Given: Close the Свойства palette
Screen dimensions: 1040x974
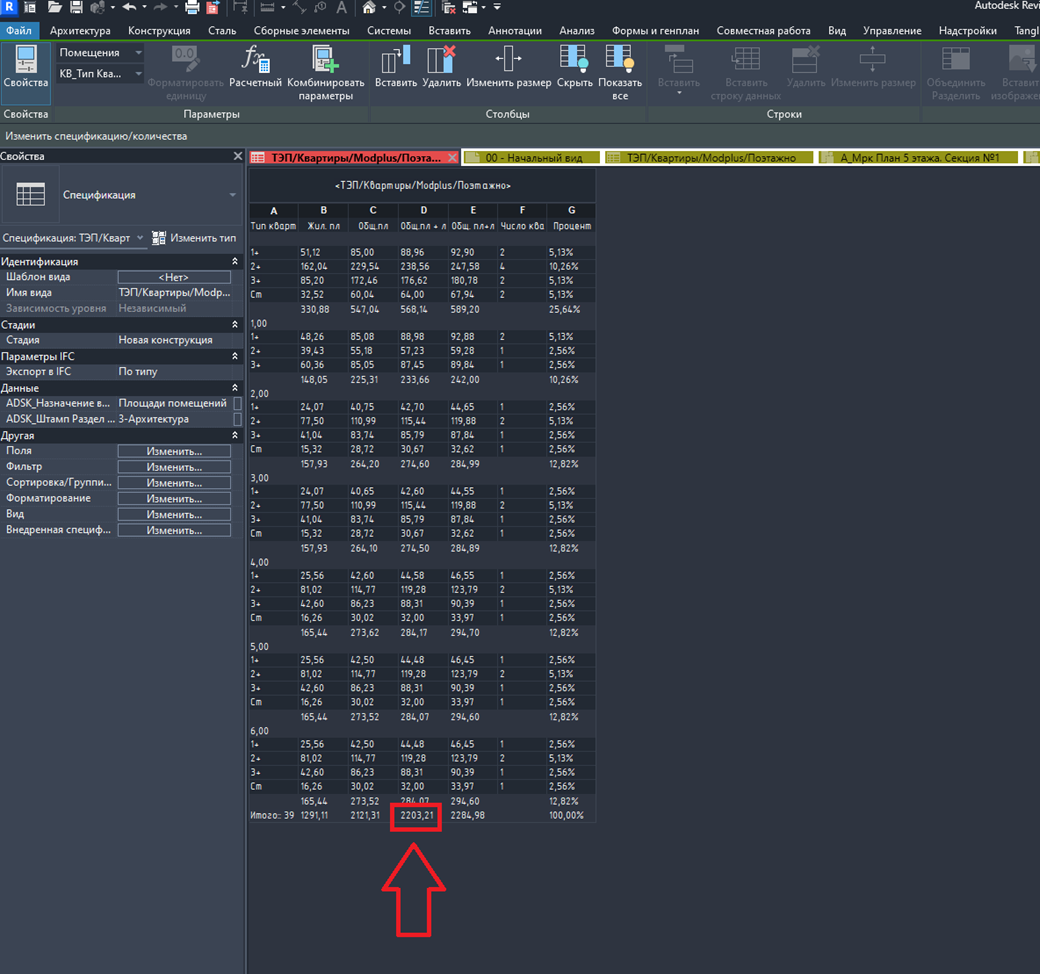Looking at the screenshot, I should coord(238,156).
